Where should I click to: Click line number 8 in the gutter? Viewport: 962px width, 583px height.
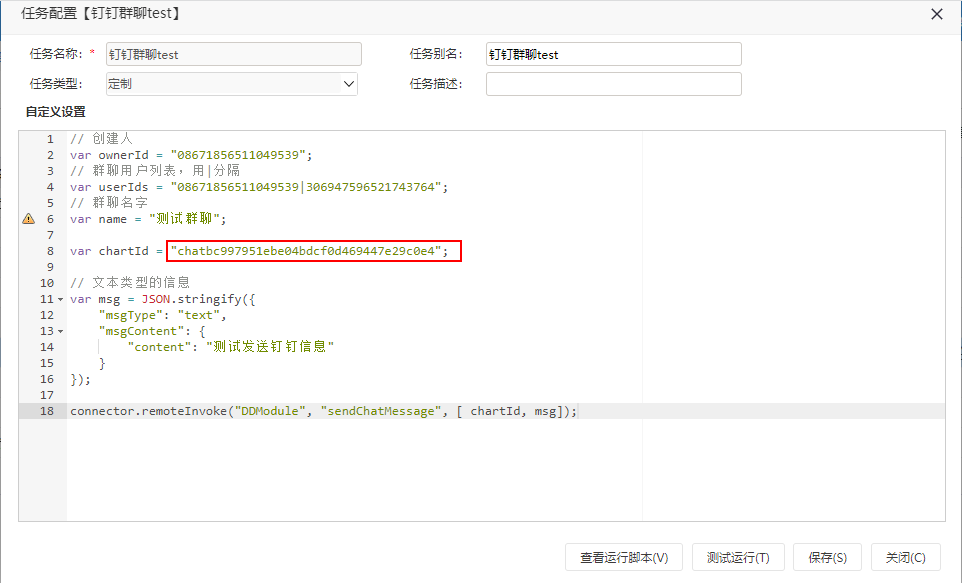pos(50,250)
